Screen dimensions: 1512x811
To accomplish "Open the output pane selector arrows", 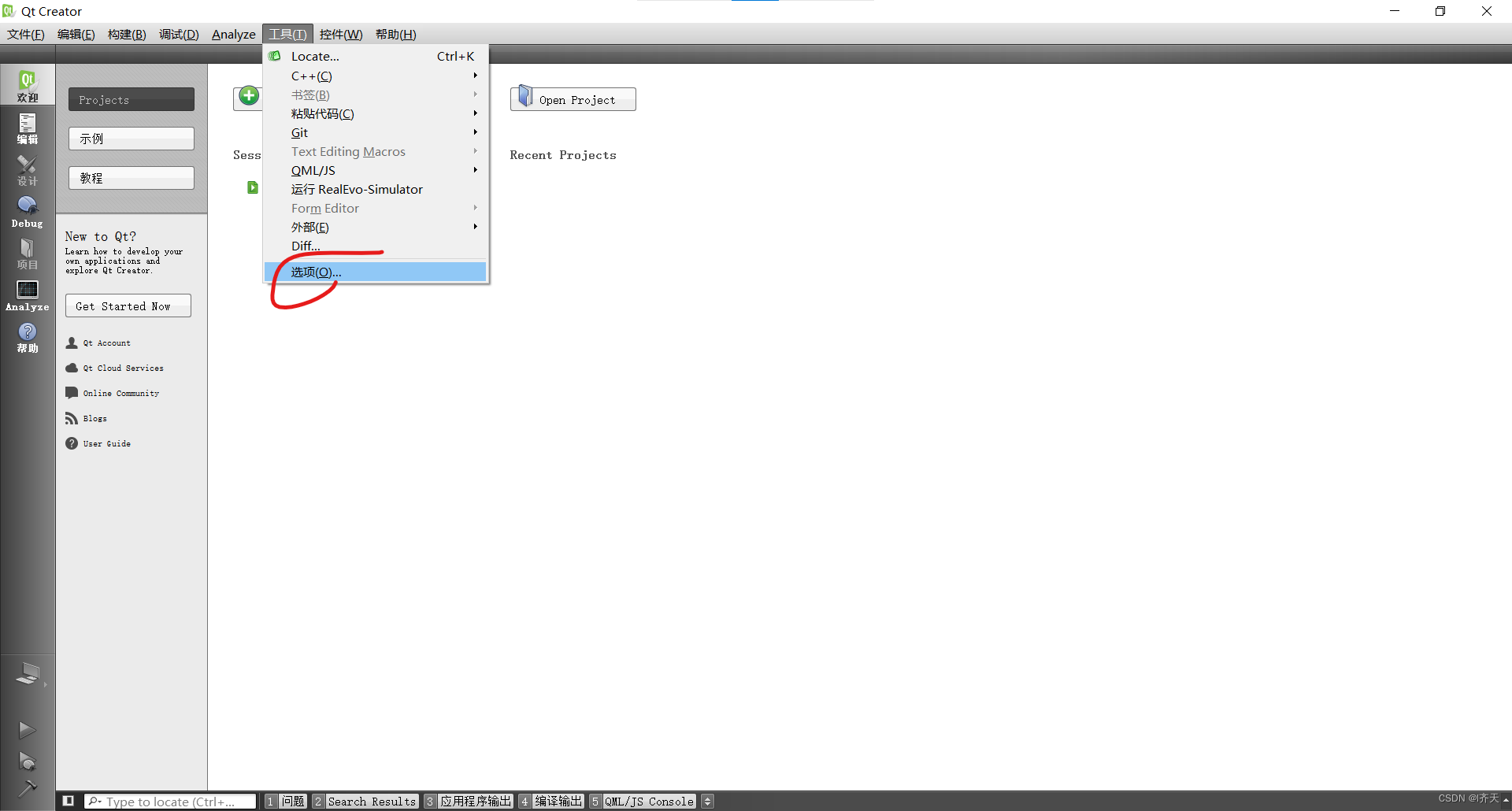I will 707,801.
